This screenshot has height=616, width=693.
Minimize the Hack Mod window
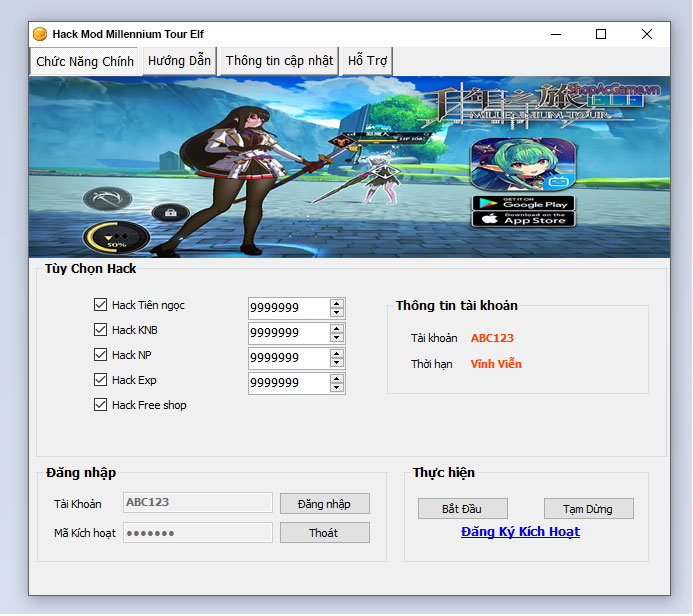click(556, 34)
